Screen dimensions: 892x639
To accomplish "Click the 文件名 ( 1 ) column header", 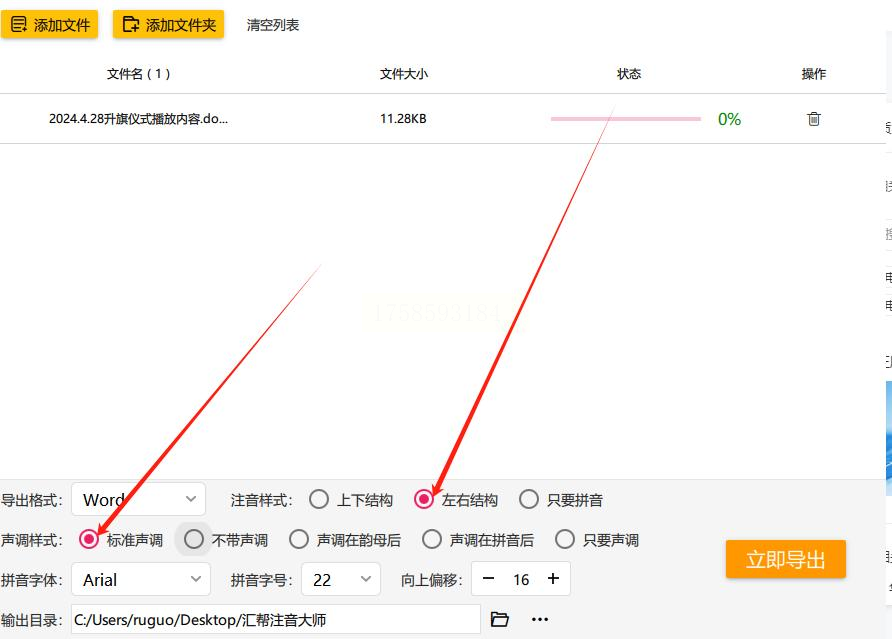I will pos(138,73).
